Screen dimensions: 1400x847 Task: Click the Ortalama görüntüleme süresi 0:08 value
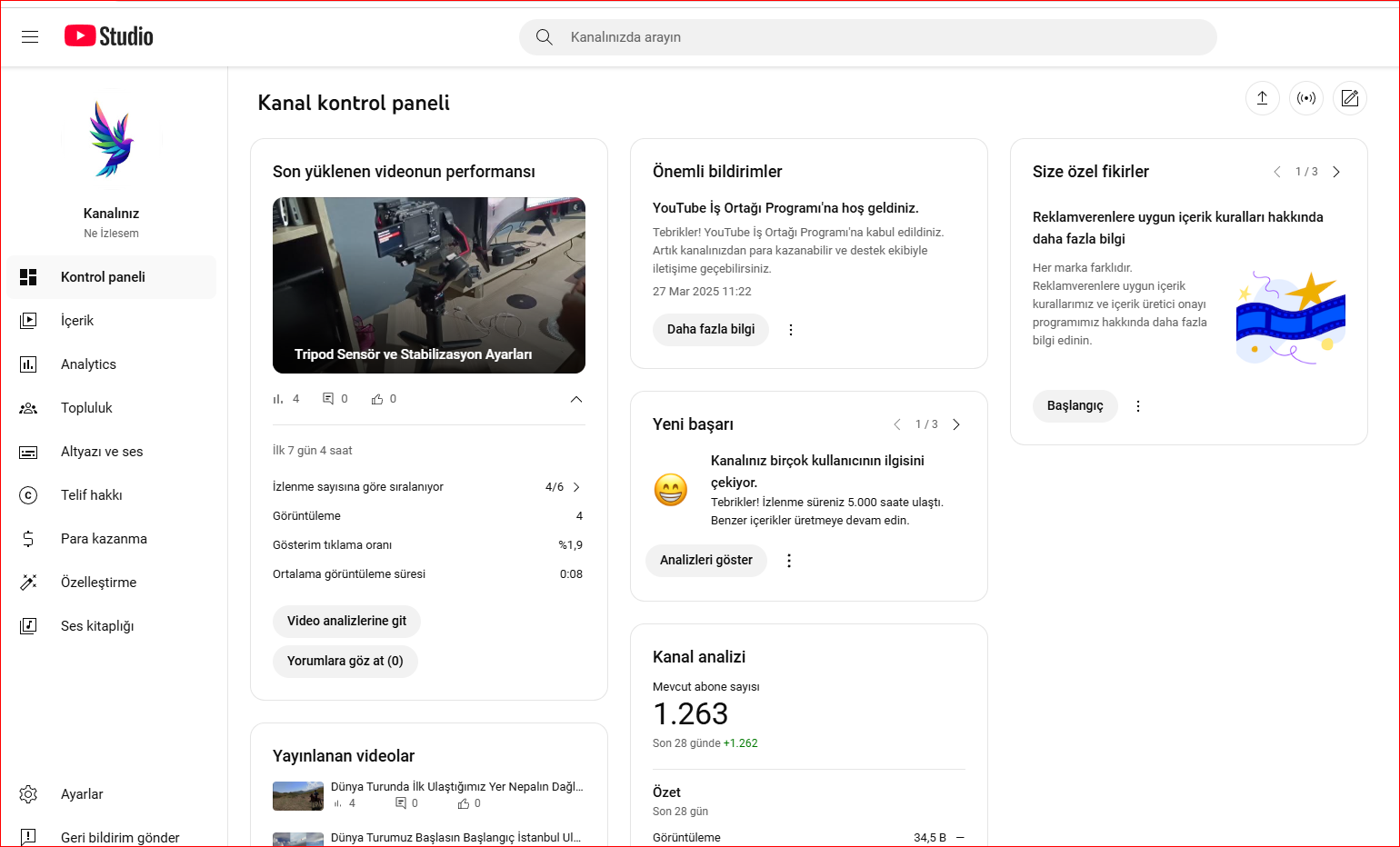(571, 574)
